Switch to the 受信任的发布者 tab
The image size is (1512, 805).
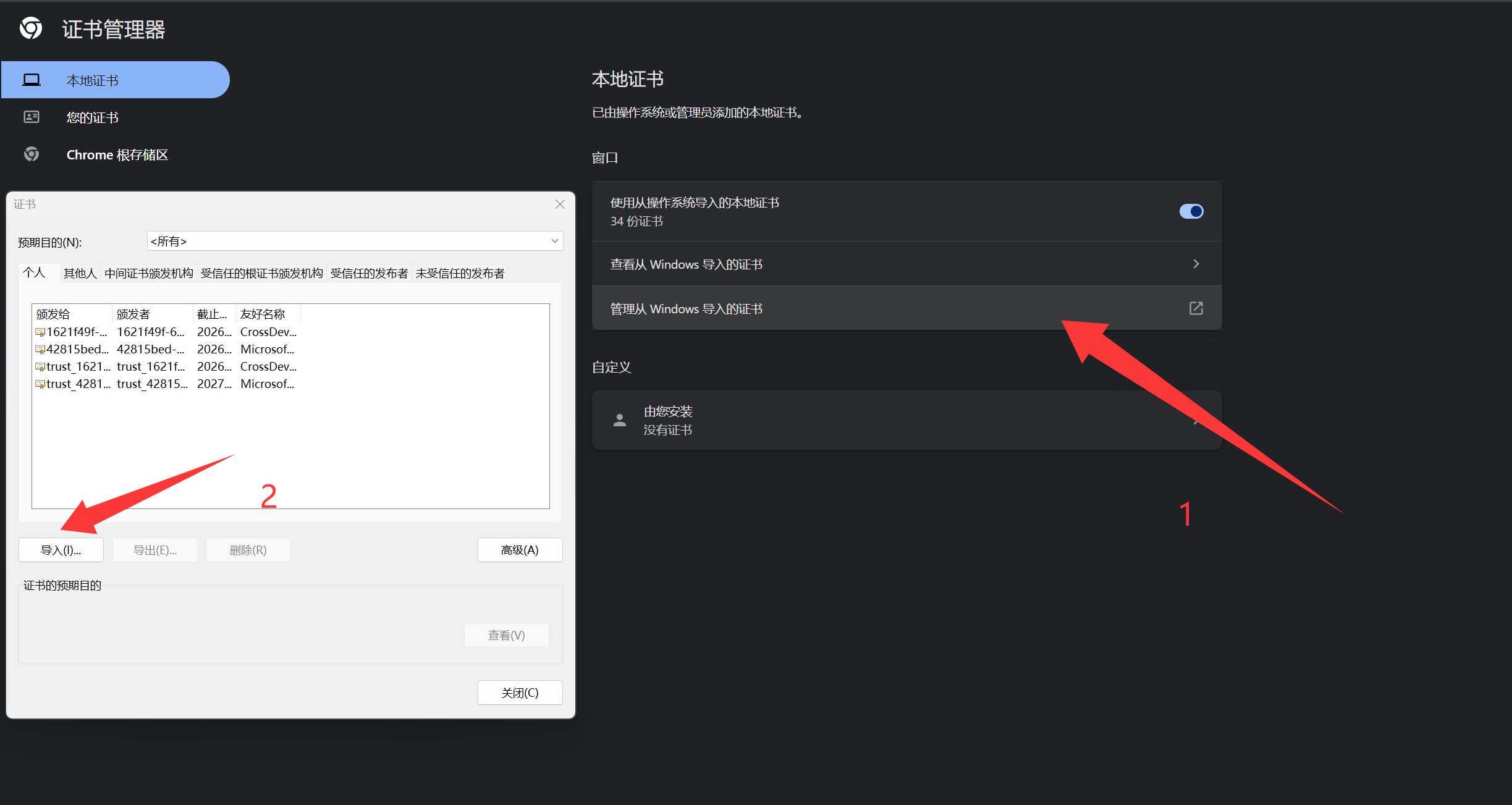click(x=370, y=273)
